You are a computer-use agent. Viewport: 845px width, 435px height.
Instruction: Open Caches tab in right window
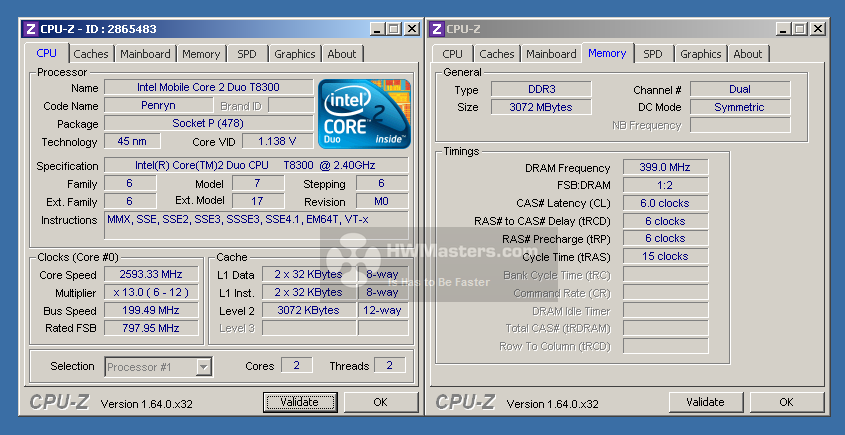coord(496,54)
